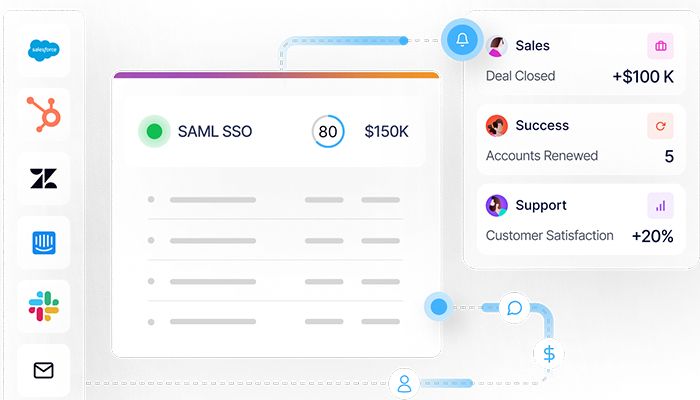This screenshot has width=700, height=400.
Task: Click the notification bell icon
Action: click(461, 40)
